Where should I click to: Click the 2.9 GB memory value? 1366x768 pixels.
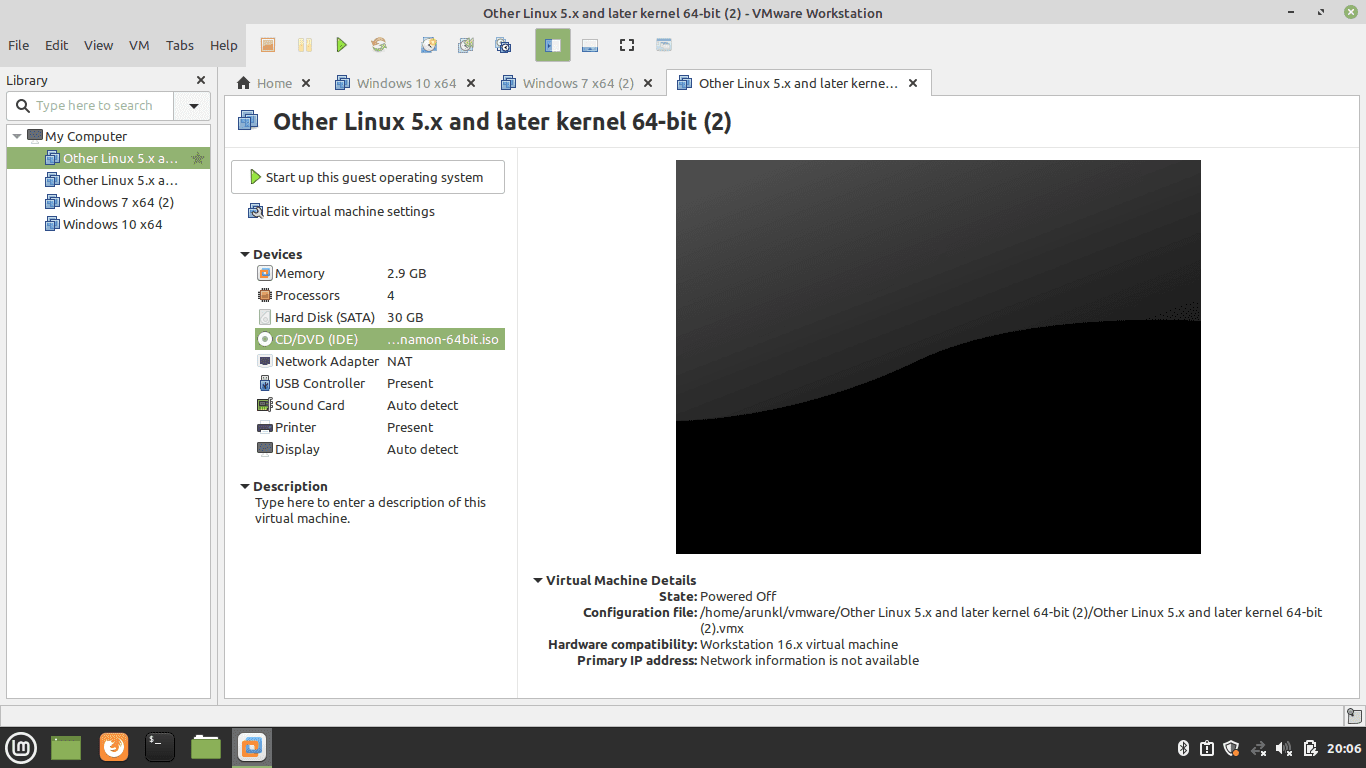(x=406, y=273)
